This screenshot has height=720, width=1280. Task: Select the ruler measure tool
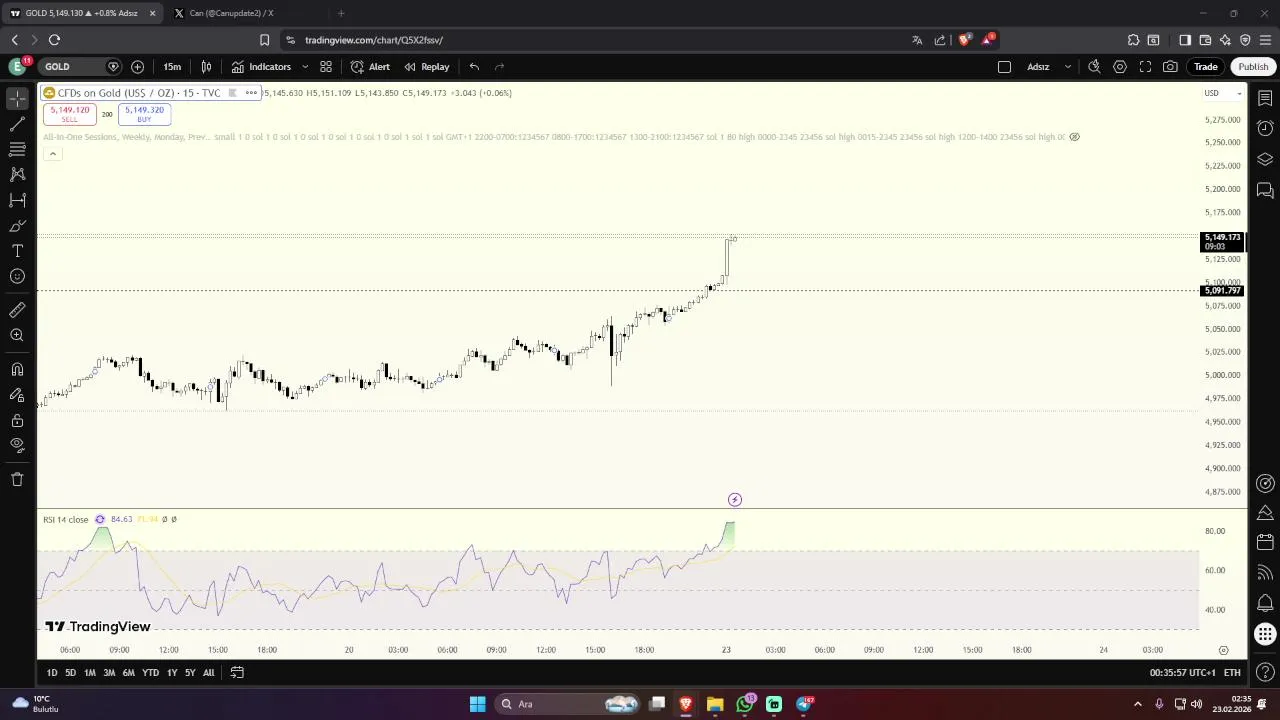pyautogui.click(x=17, y=310)
